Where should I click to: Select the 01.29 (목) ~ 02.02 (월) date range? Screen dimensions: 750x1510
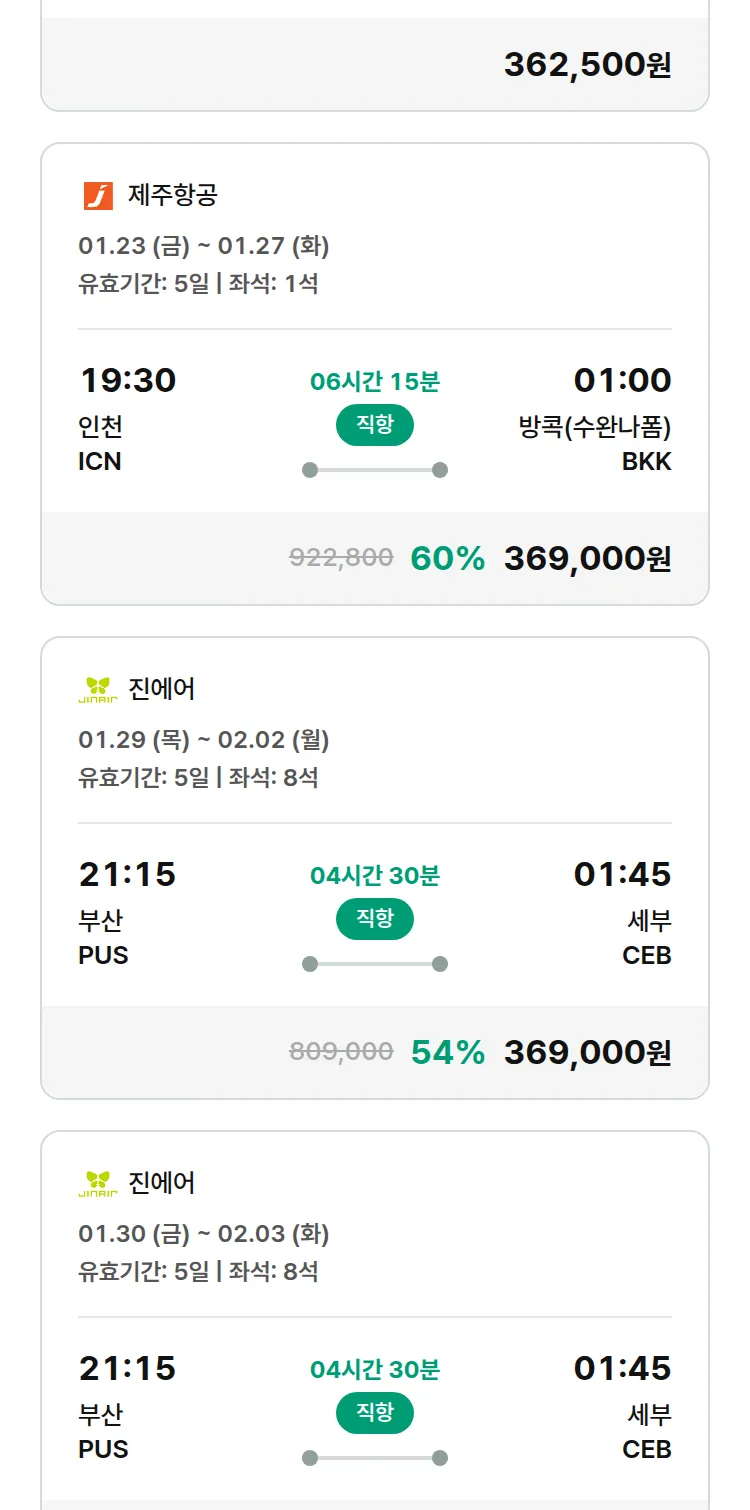tap(204, 740)
